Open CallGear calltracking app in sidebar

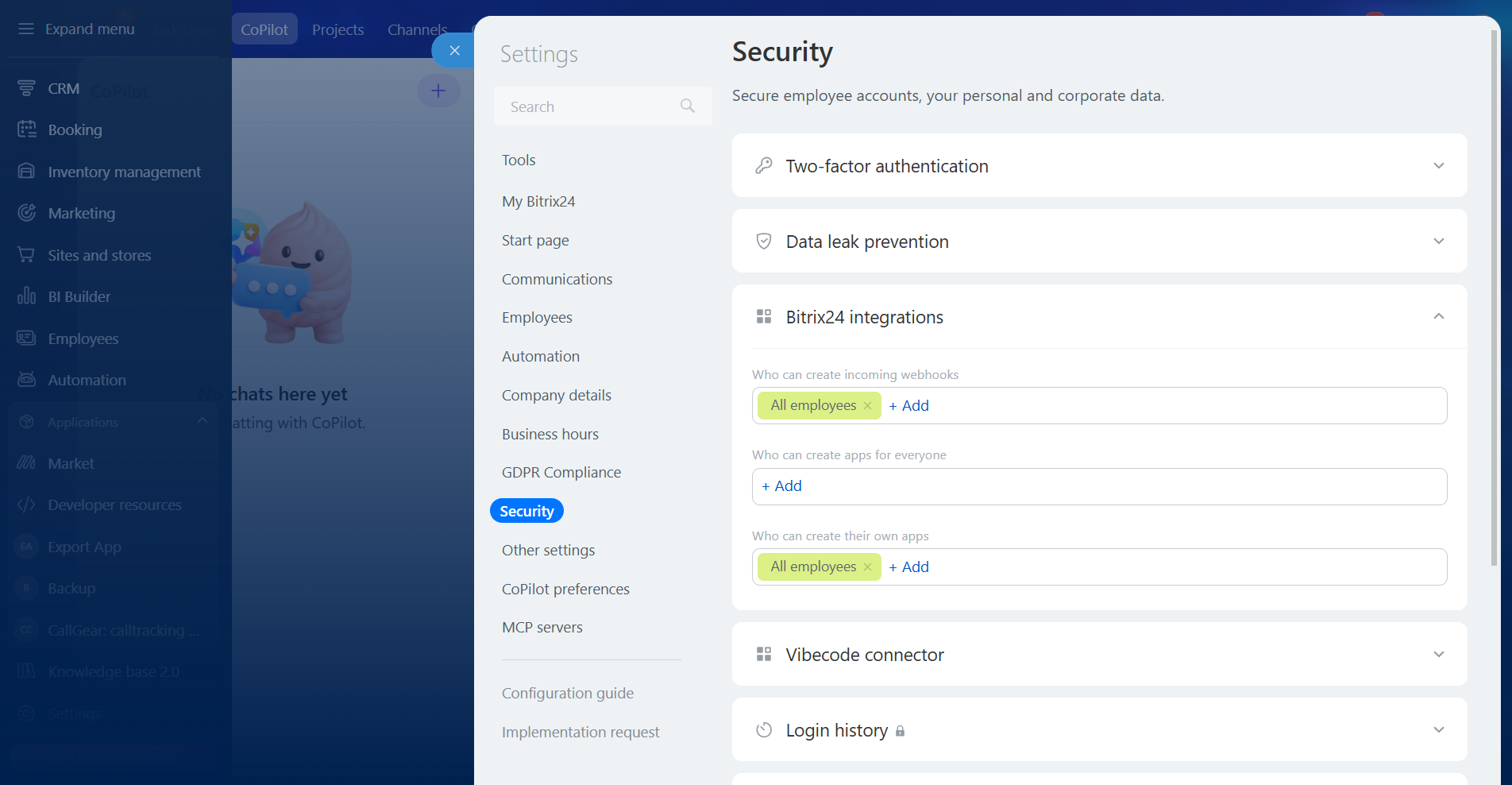click(123, 630)
